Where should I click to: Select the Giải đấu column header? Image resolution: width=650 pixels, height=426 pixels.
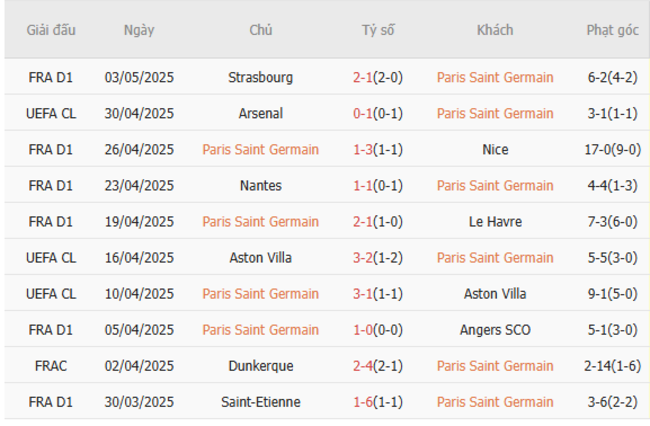(51, 30)
